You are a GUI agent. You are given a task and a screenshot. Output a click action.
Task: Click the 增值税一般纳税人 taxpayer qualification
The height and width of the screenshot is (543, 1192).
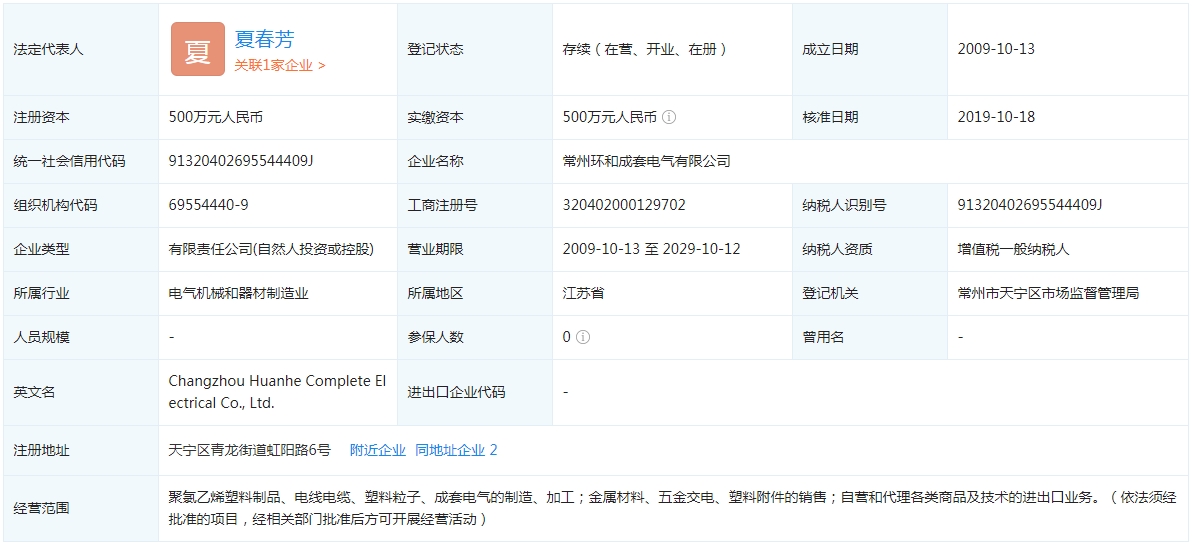click(1013, 249)
